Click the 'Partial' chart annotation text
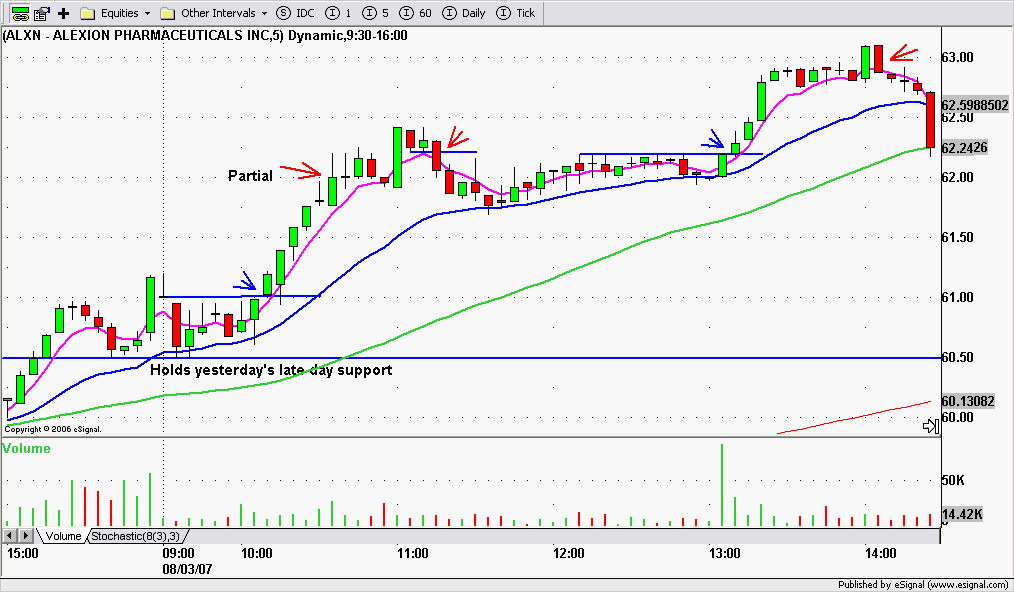This screenshot has height=592, width=1014. pyautogui.click(x=250, y=176)
